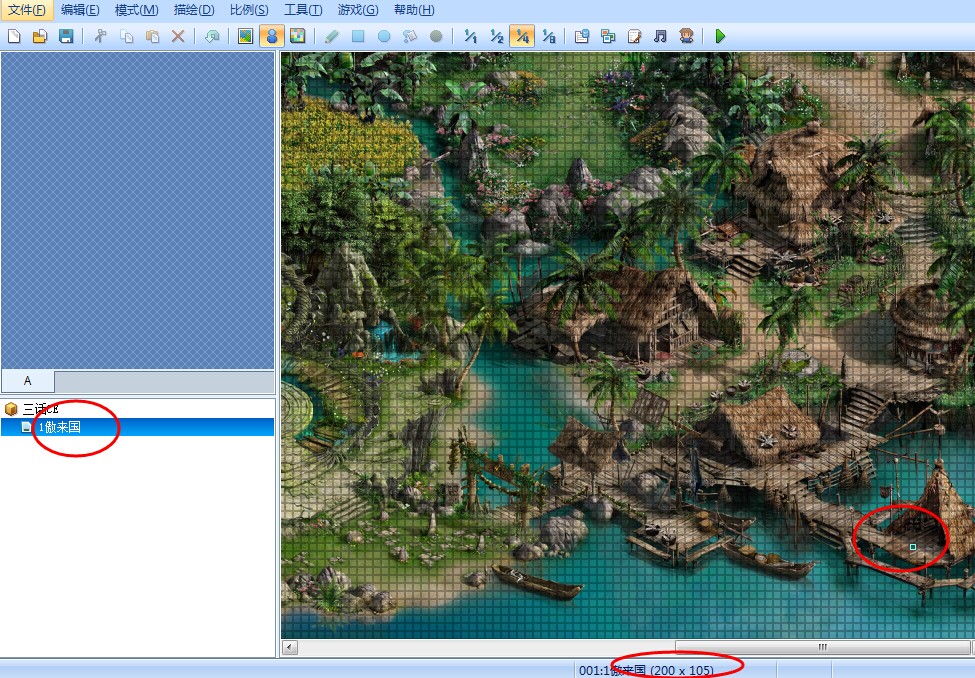Screen dimensions: 975x678
Task: Select the Ellipse drawing tool
Action: [x=384, y=36]
